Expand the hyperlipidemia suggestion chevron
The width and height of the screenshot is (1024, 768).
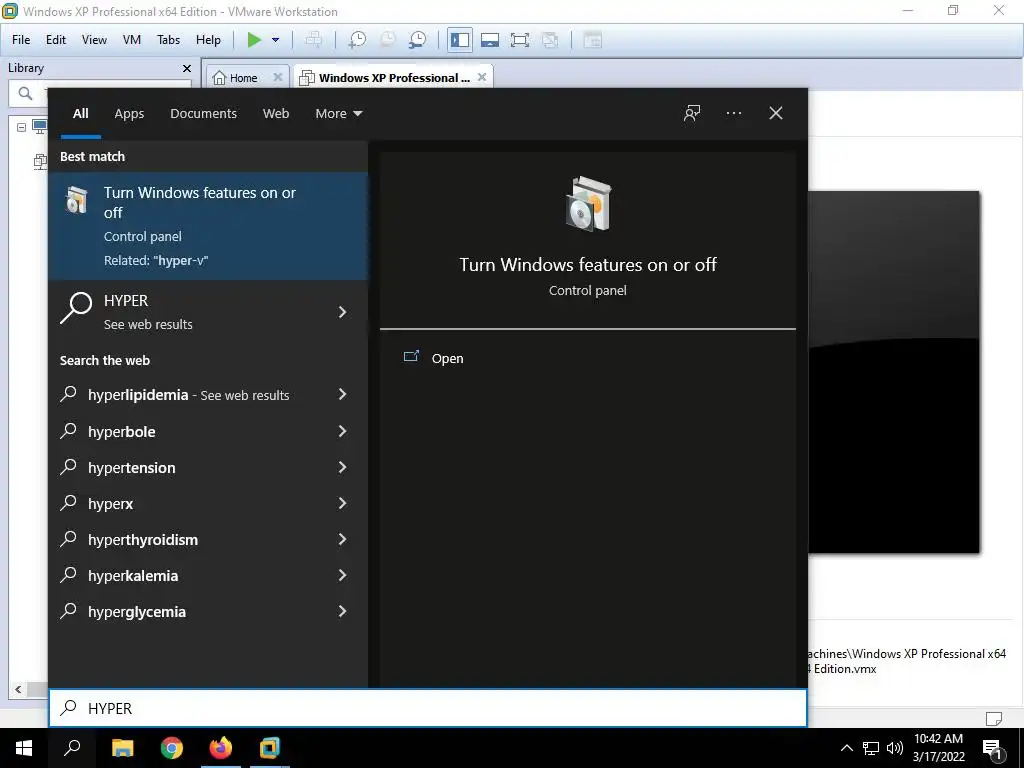click(x=342, y=394)
